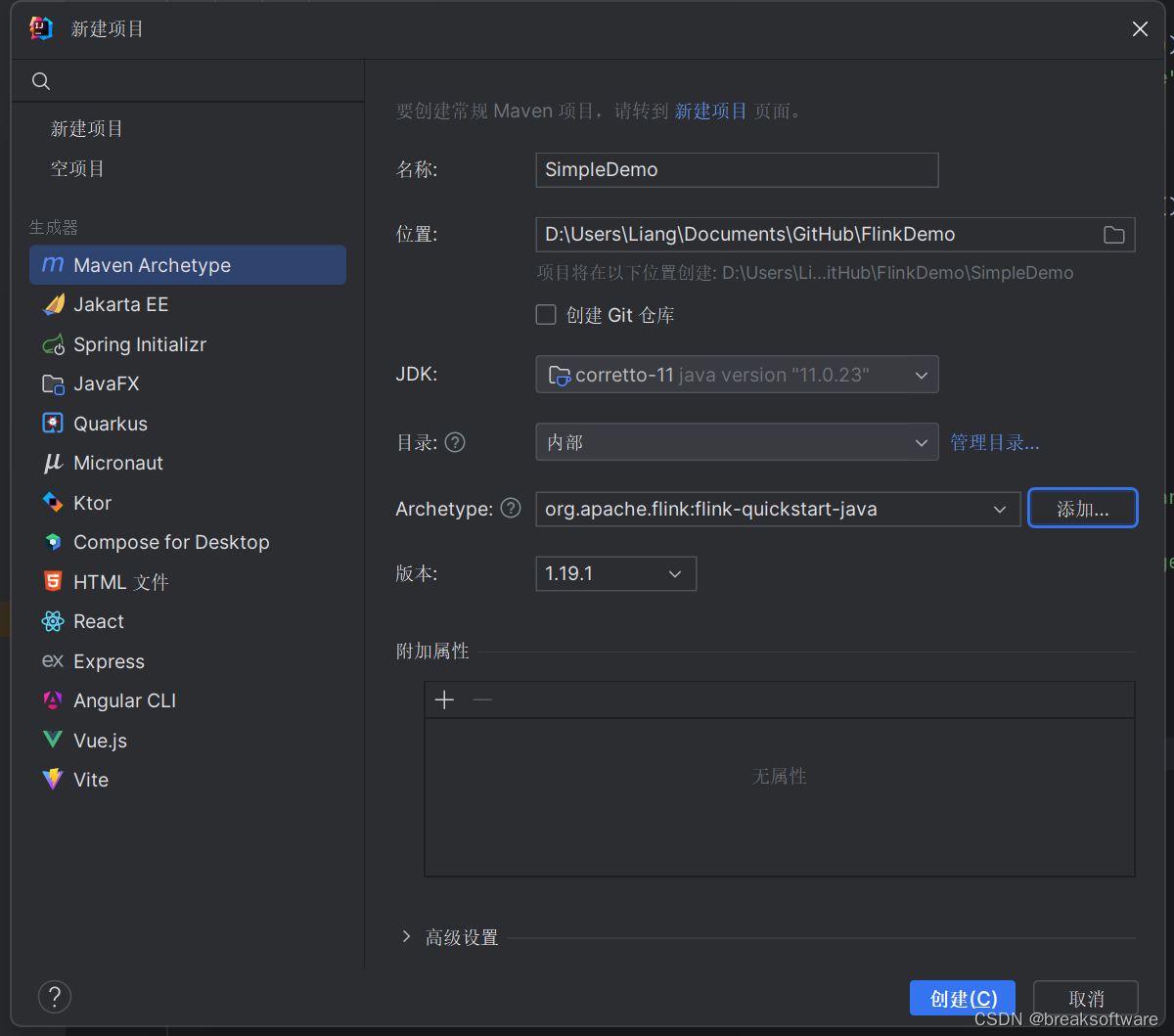Image resolution: width=1174 pixels, height=1036 pixels.
Task: Select the Quarkus generator
Action: (x=108, y=423)
